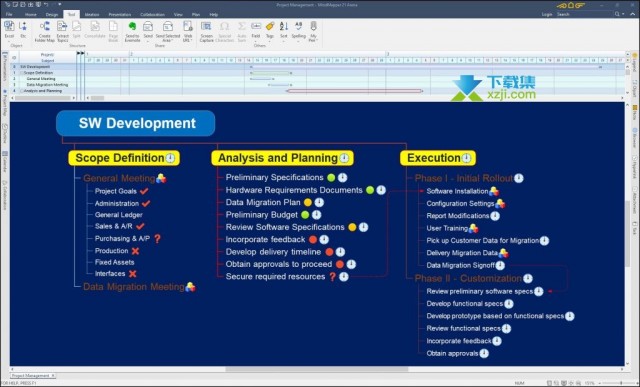Click the Login link in title area
Screen dimensions: 640x387
click(x=547, y=14)
